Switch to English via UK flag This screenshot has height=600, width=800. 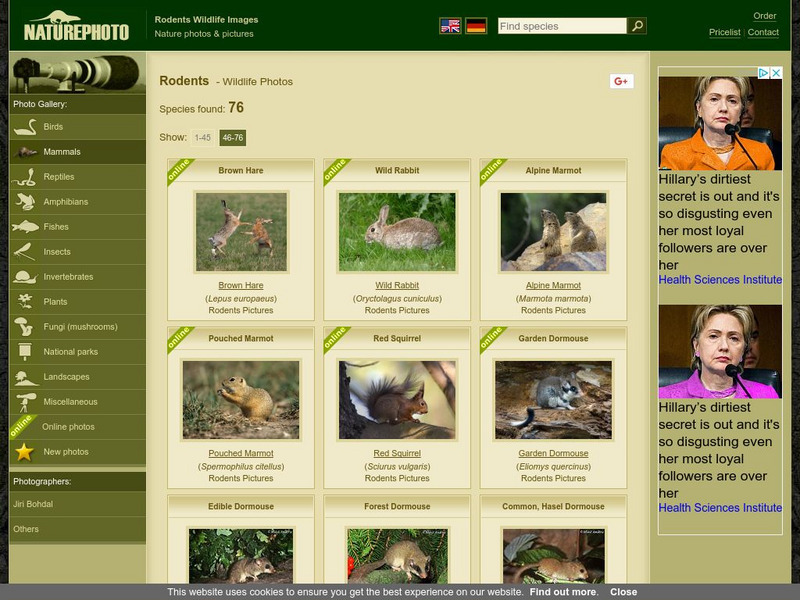450,26
